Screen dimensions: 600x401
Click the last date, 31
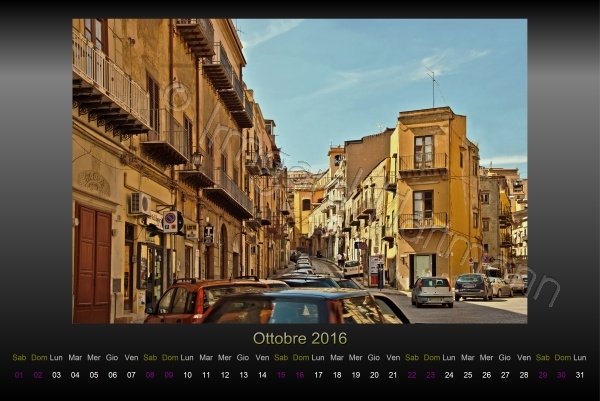click(x=580, y=375)
